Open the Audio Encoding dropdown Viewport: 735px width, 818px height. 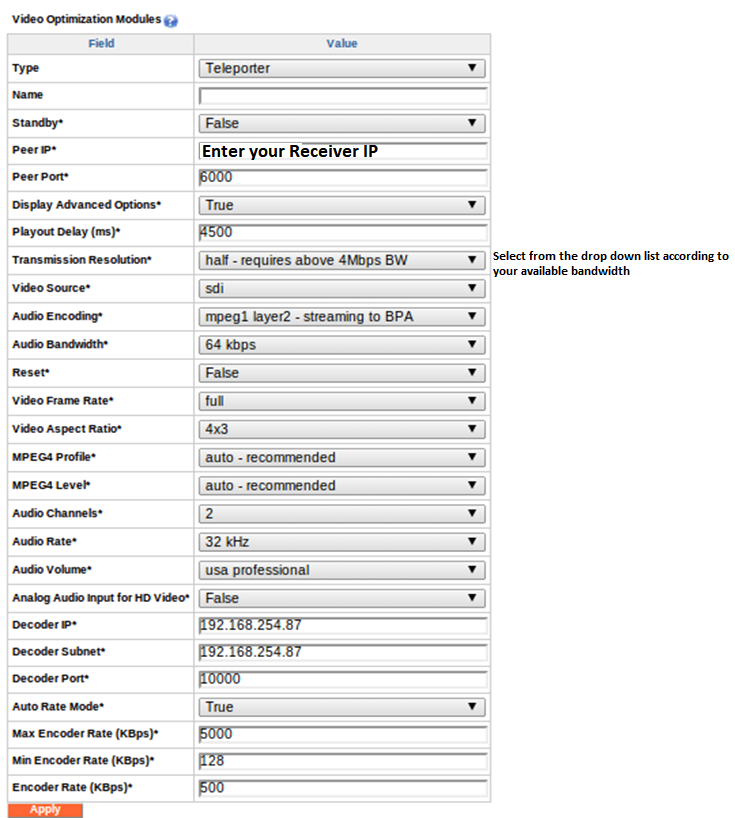342,317
